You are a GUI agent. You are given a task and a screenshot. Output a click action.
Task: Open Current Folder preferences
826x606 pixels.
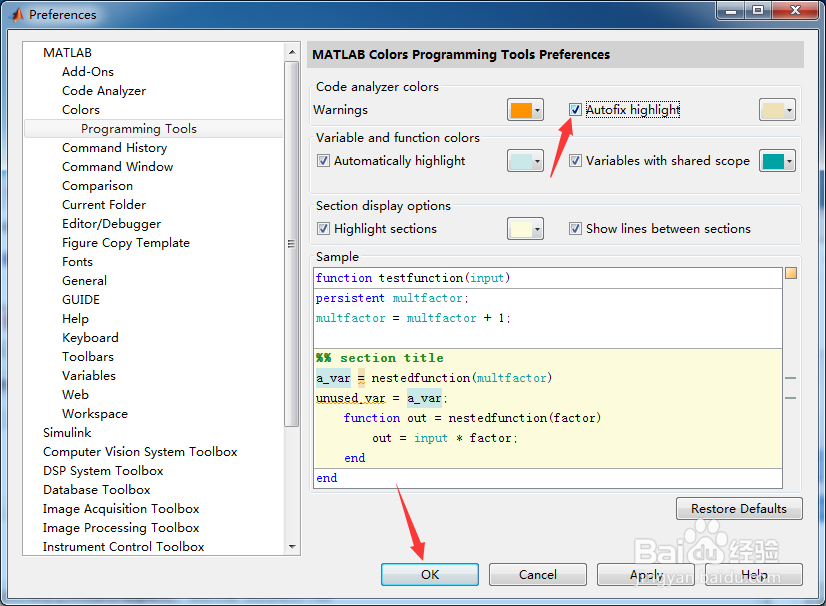(x=104, y=204)
